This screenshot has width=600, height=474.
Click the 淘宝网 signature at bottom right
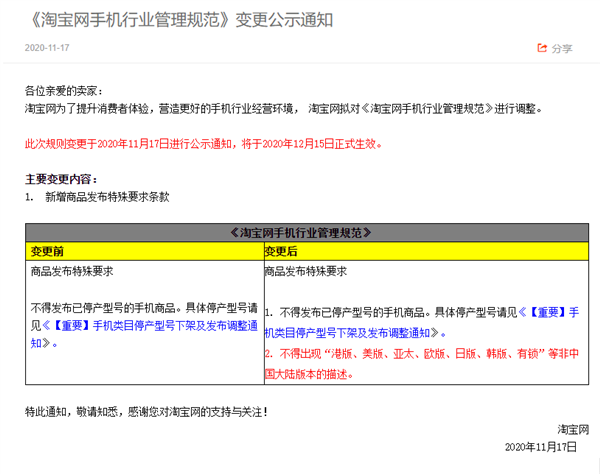tap(573, 430)
